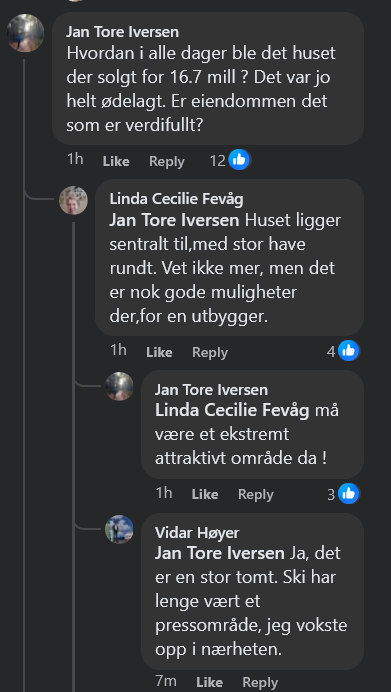Open Linda Cecilie Fevåg's author name link
Image resolution: width=391 pixels, height=692 pixels.
(176, 199)
